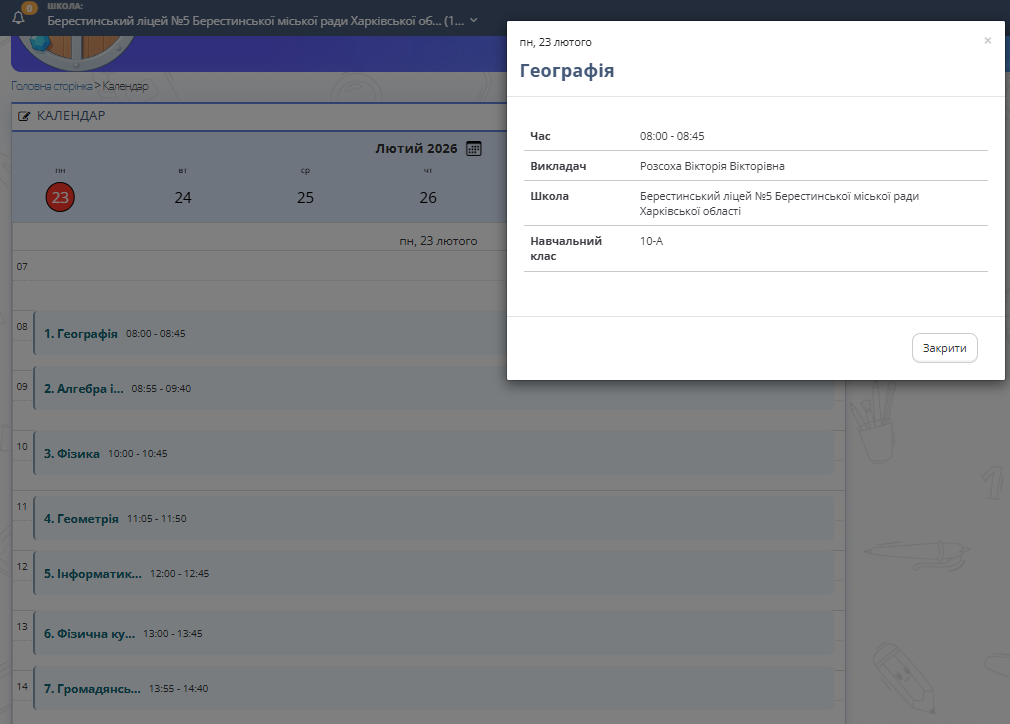Select Wednesday 25 in the week strip

pyautogui.click(x=305, y=197)
